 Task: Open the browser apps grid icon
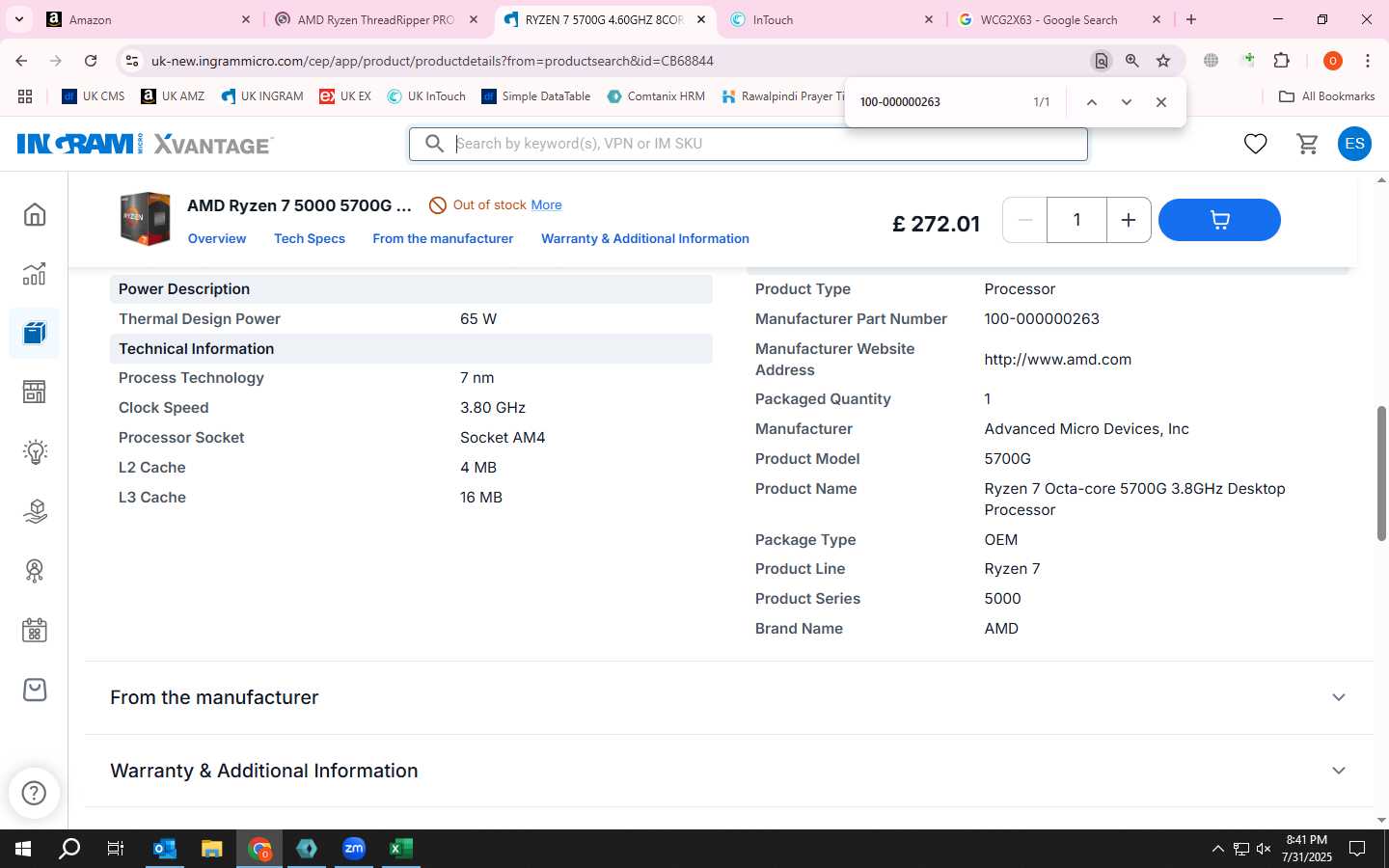(x=25, y=96)
